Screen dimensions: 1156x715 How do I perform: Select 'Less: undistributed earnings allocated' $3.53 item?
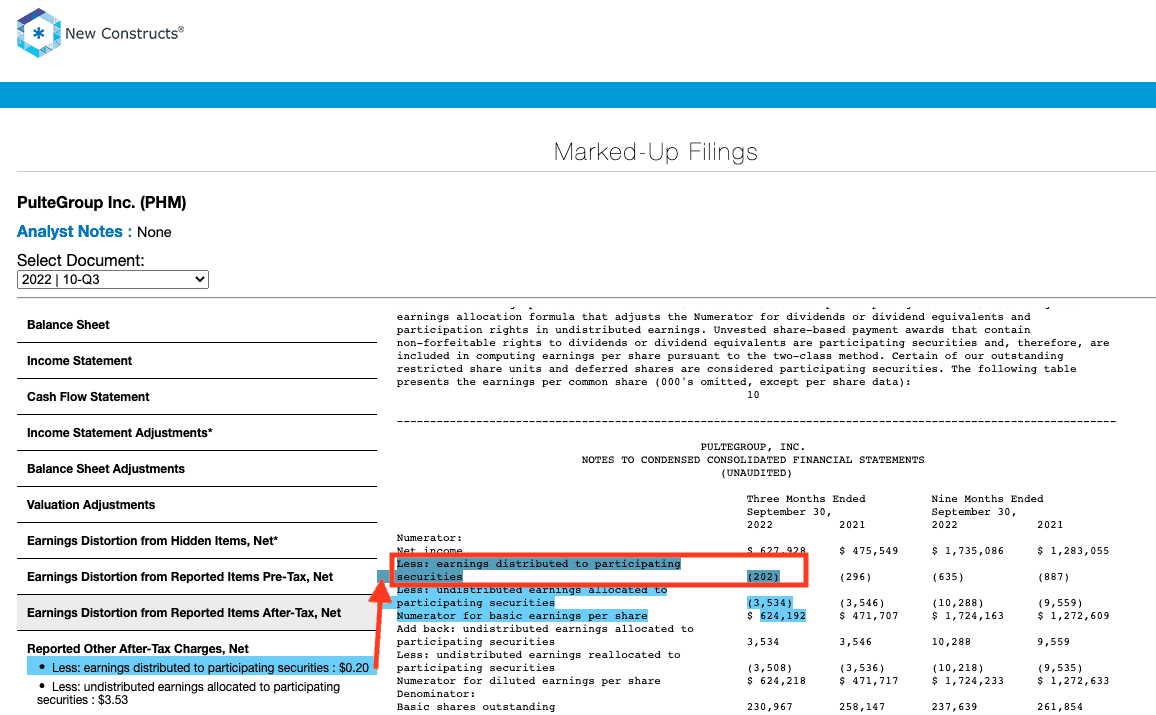(189, 693)
